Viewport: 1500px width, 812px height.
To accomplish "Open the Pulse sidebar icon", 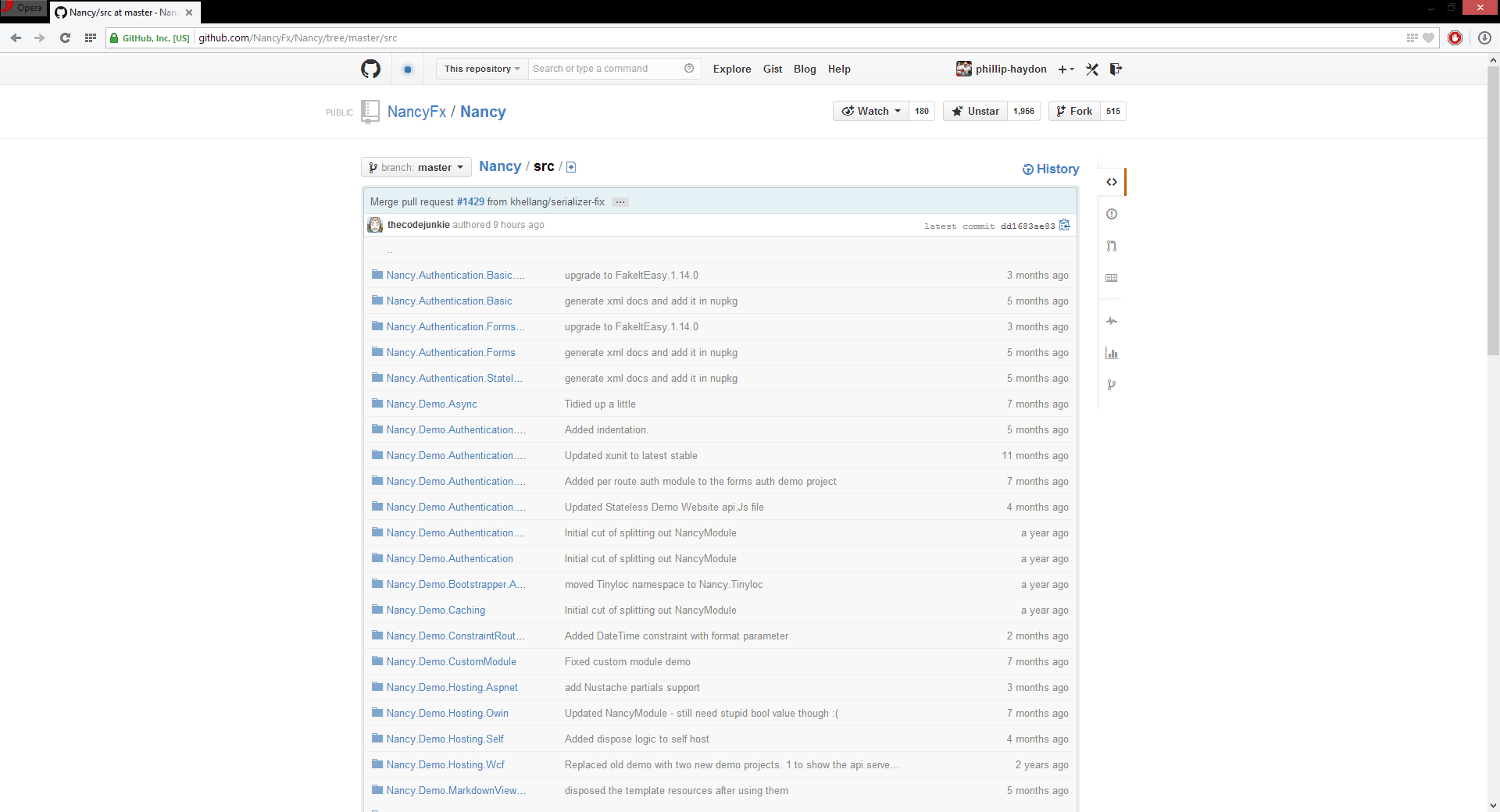I will coord(1111,321).
